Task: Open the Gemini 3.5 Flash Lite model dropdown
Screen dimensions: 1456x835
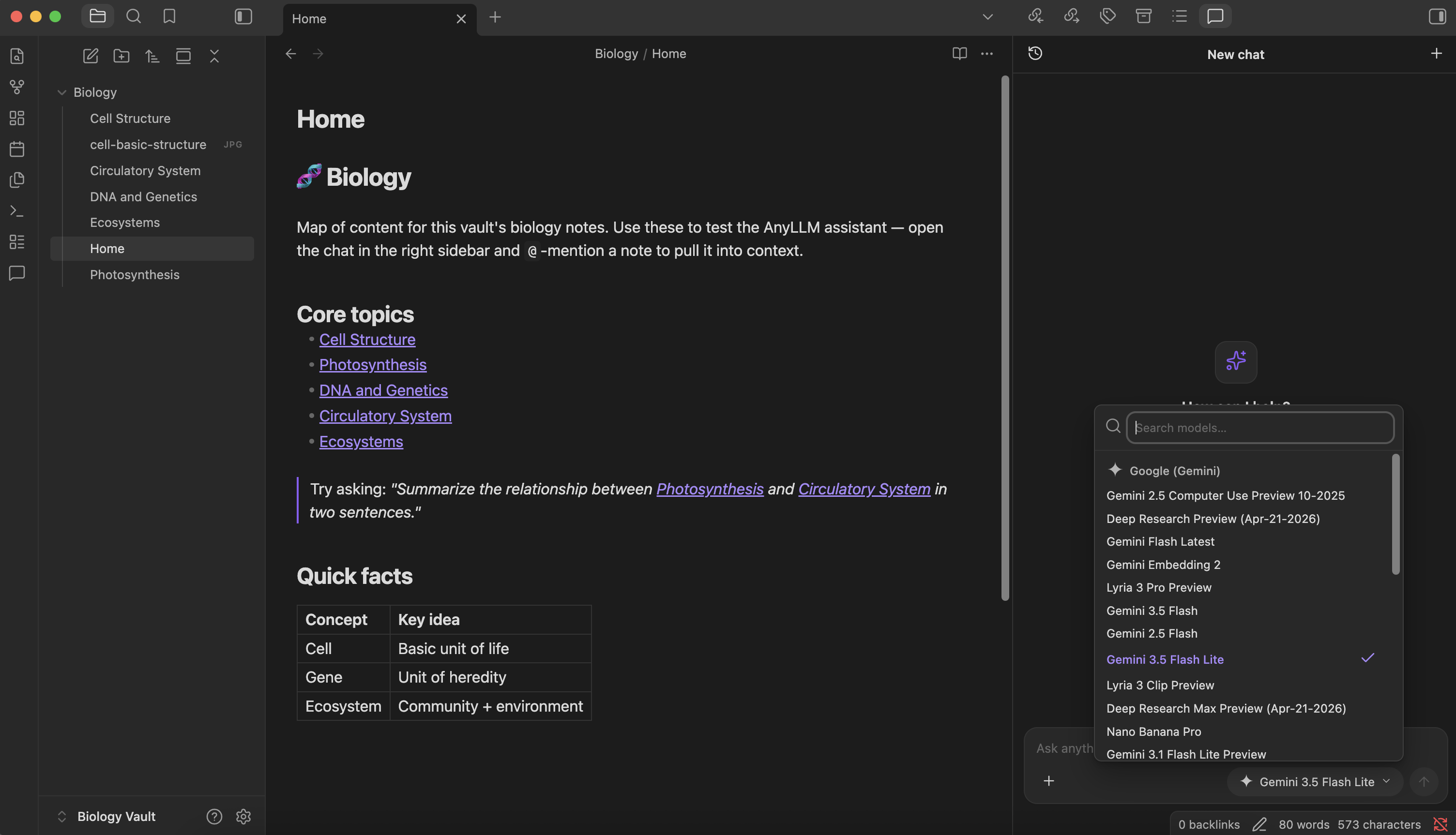Action: pos(1315,782)
